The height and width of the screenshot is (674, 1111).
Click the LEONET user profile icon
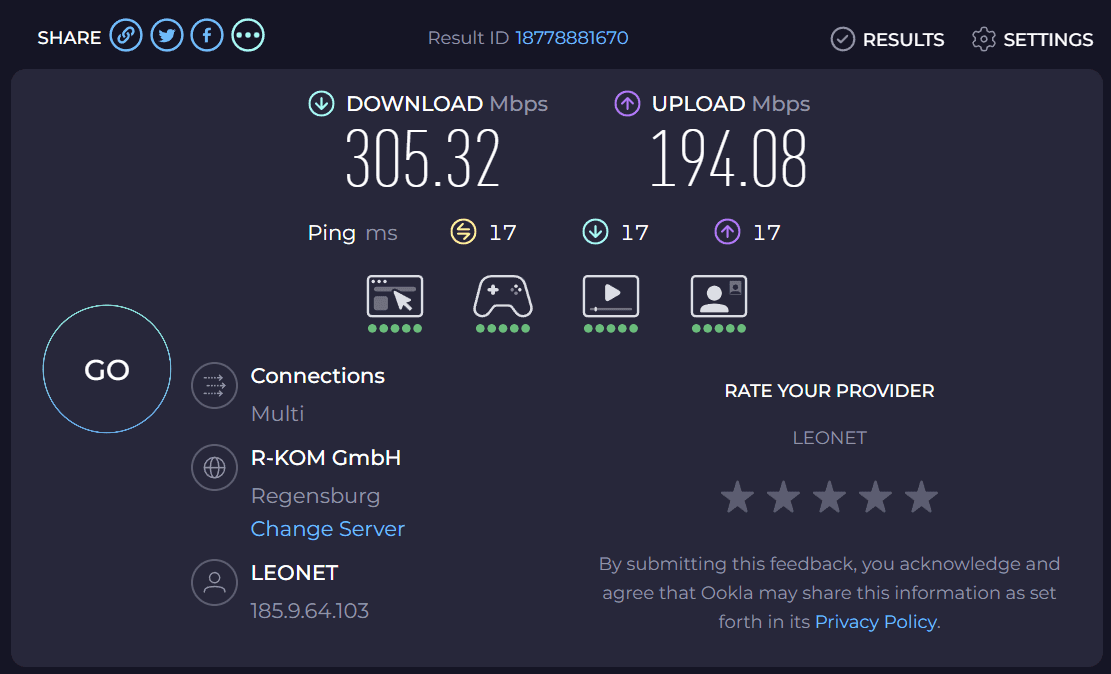(x=214, y=582)
